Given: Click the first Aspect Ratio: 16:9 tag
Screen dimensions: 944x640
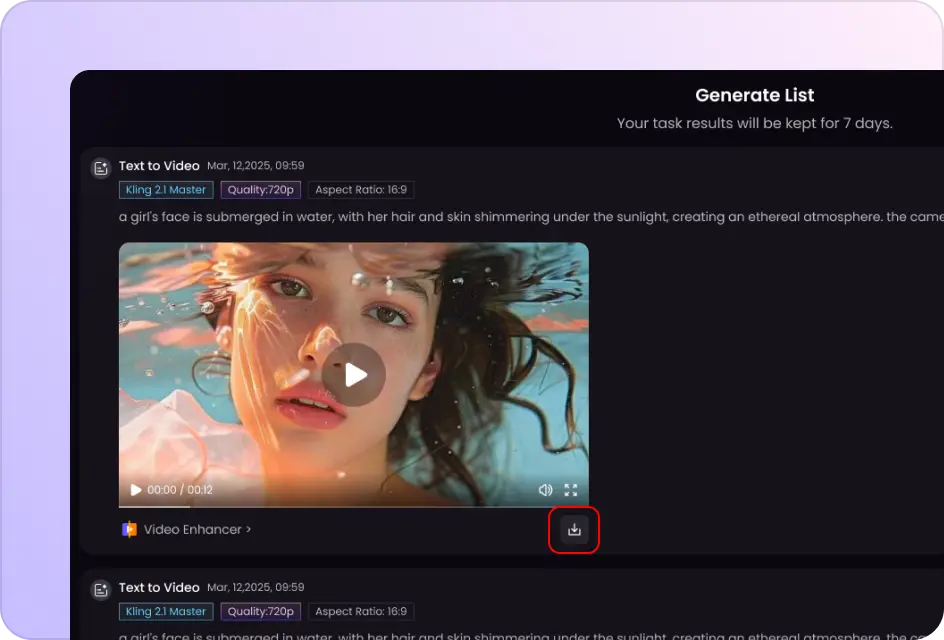Looking at the screenshot, I should 360,190.
